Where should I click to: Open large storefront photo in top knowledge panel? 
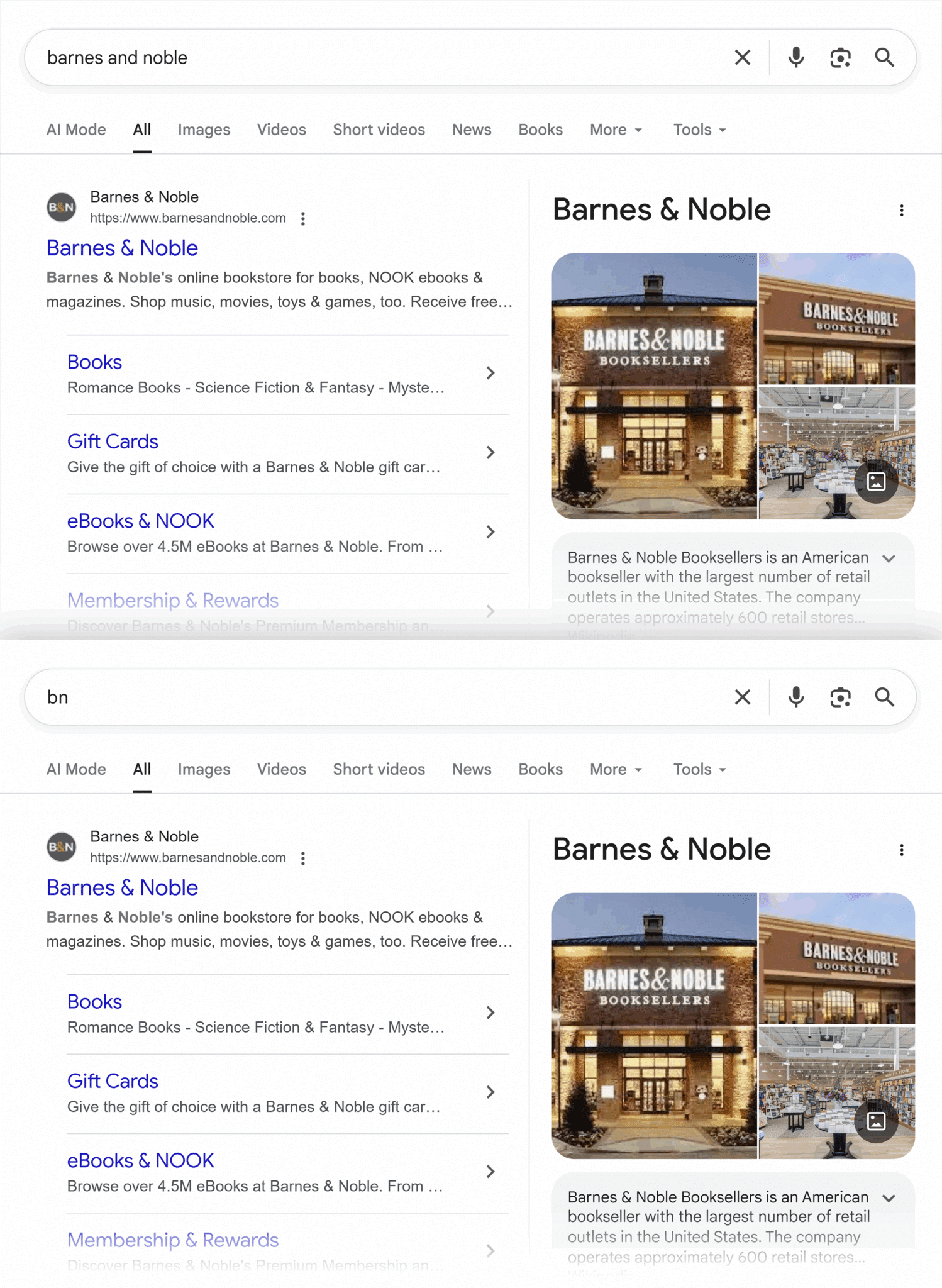tap(655, 387)
